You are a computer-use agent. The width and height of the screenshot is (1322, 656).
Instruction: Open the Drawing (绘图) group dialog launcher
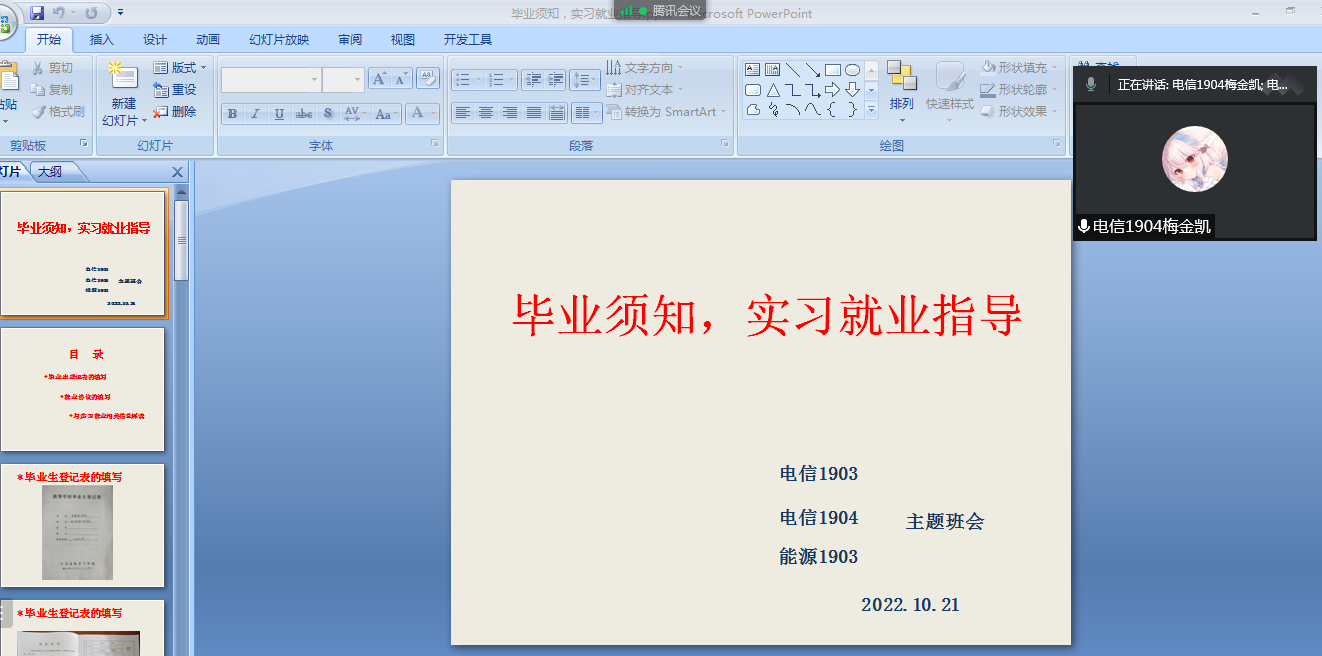coord(1056,145)
